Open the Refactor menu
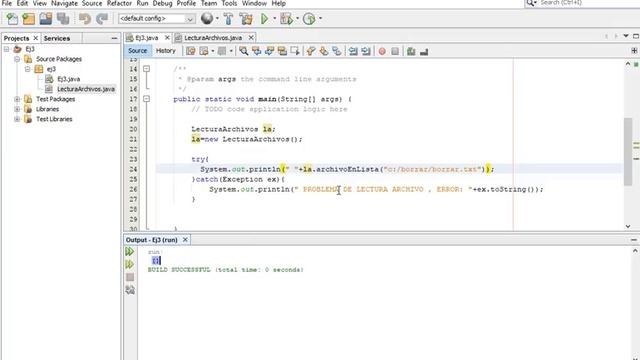This screenshot has height=360, width=640. [x=119, y=3]
